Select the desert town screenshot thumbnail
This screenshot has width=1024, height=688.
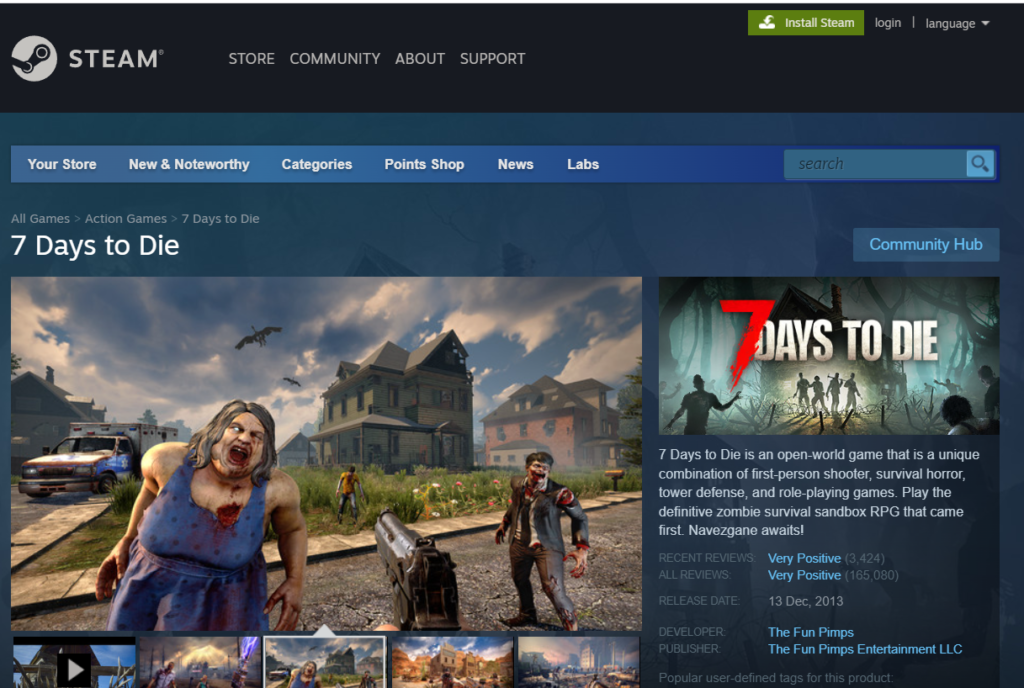(452, 663)
